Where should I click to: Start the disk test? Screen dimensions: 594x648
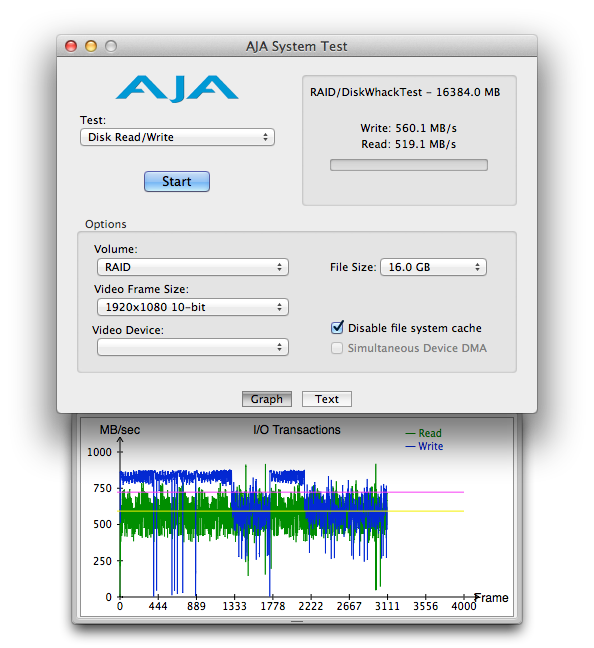(177, 181)
